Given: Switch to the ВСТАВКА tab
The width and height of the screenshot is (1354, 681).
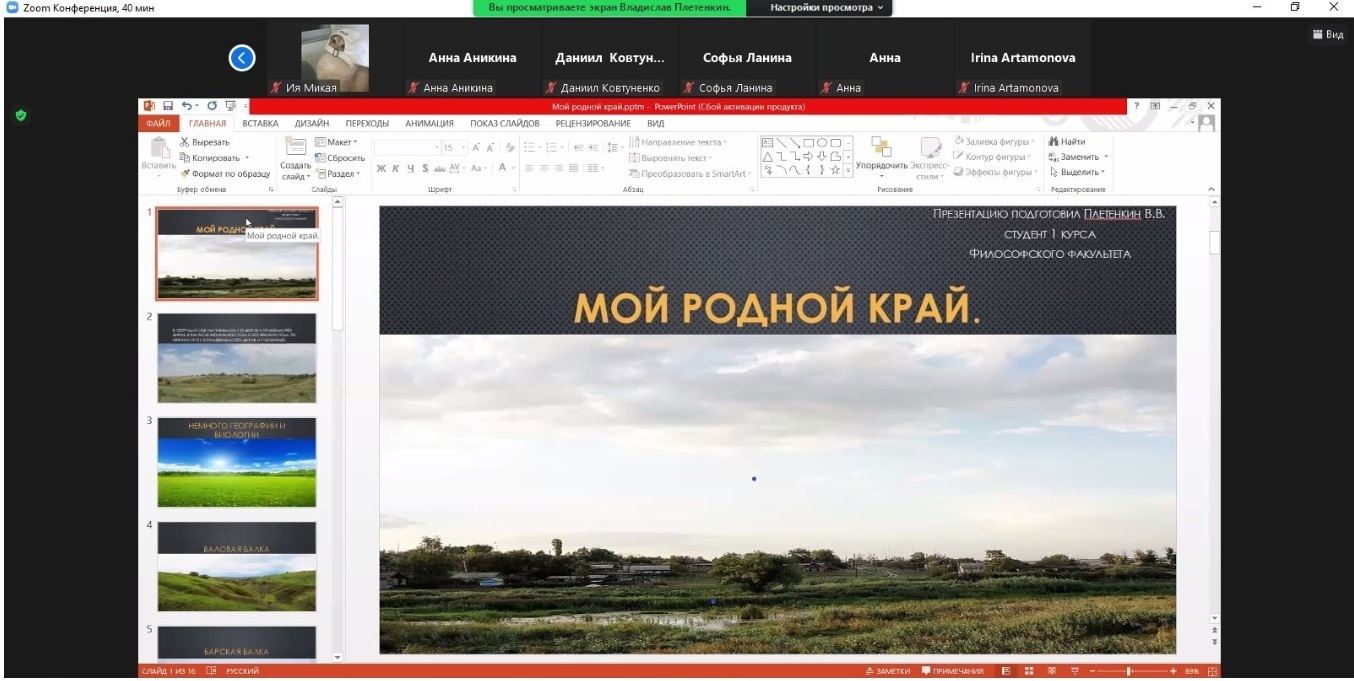Looking at the screenshot, I should [260, 123].
